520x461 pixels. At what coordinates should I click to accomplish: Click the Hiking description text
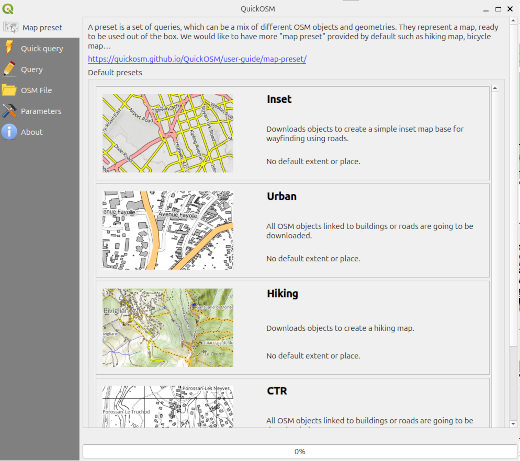coord(340,328)
